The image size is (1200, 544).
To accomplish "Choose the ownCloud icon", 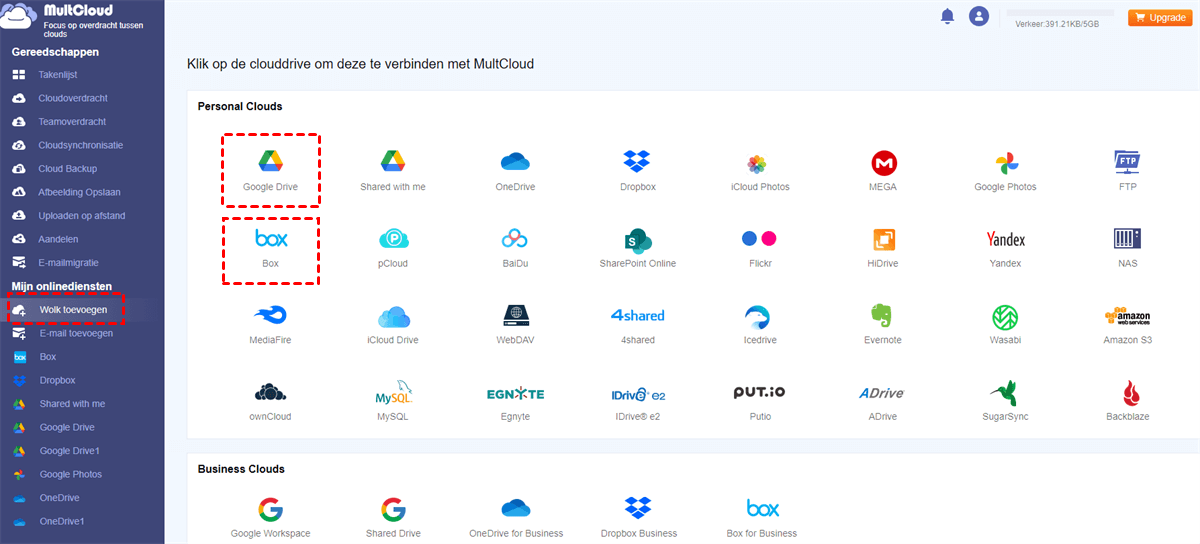I will [270, 400].
